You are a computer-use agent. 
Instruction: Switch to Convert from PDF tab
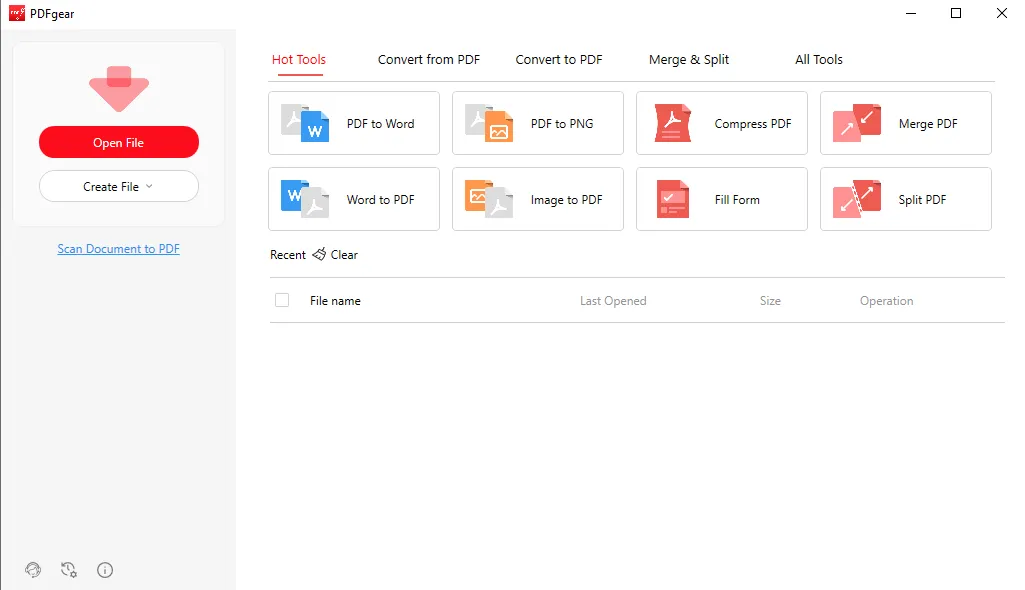pos(429,59)
